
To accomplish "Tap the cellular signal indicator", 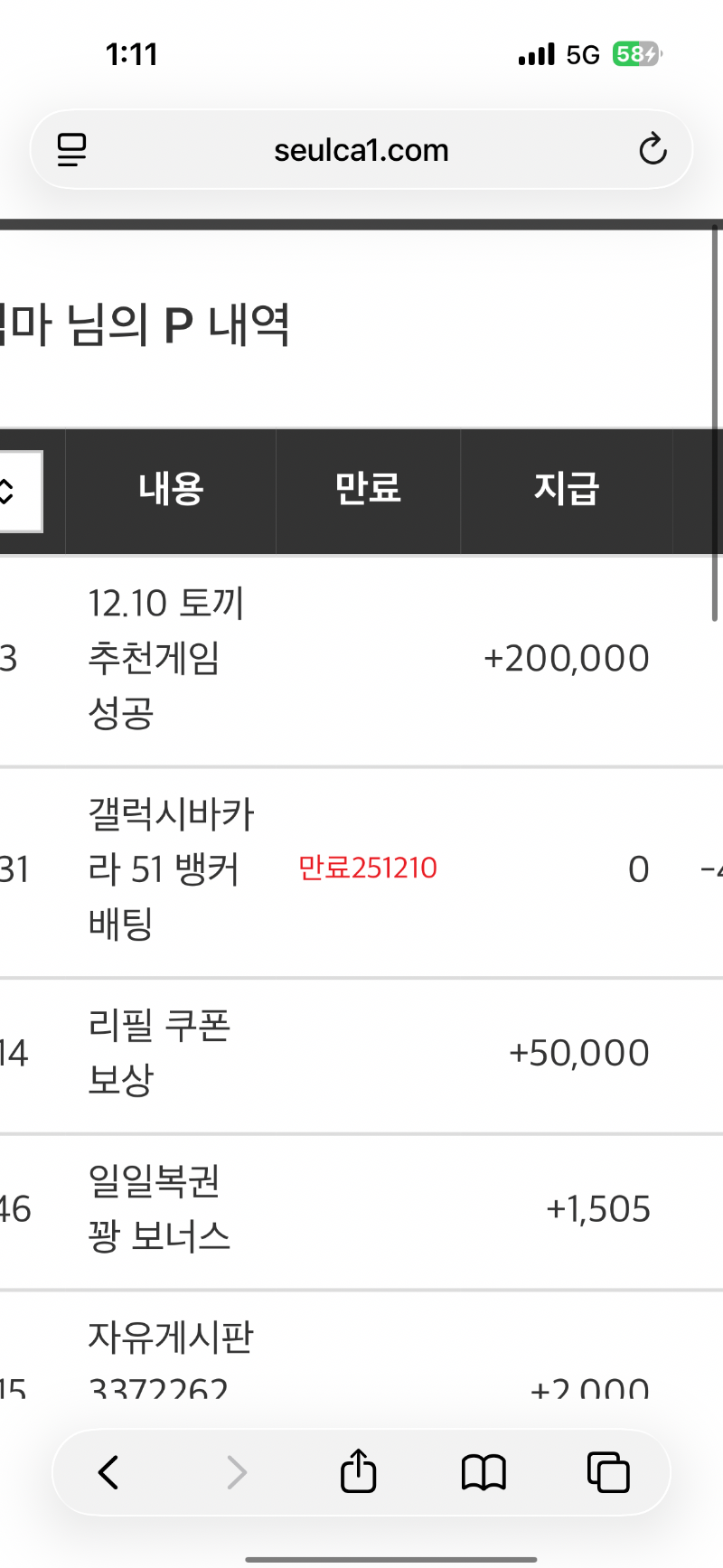I will point(535,54).
